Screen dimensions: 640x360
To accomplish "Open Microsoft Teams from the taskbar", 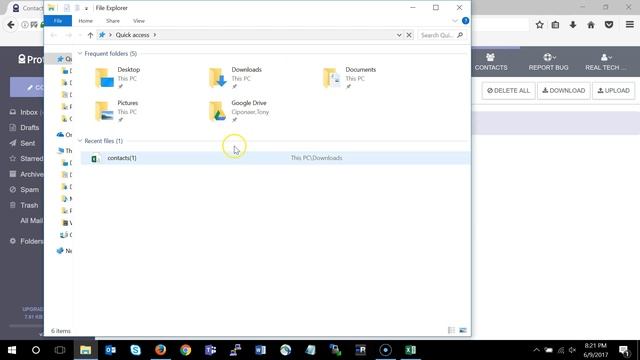I will [x=211, y=350].
